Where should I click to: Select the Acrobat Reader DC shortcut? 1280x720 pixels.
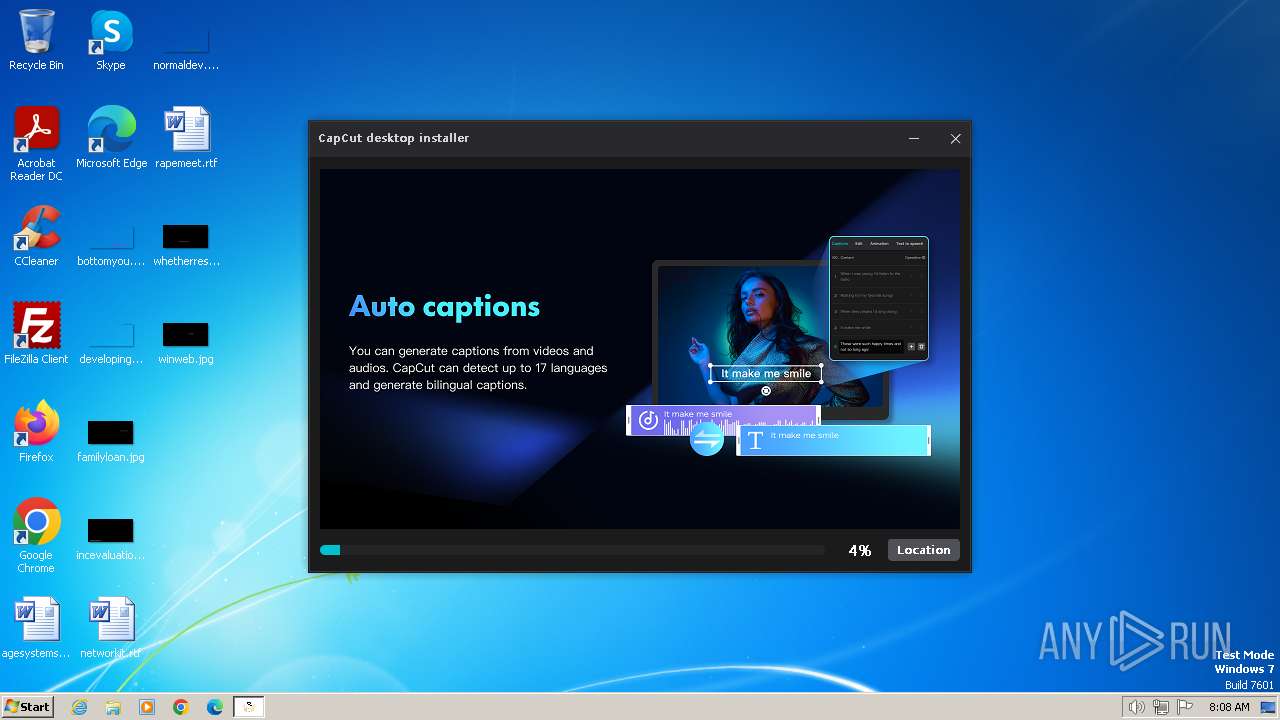[36, 144]
